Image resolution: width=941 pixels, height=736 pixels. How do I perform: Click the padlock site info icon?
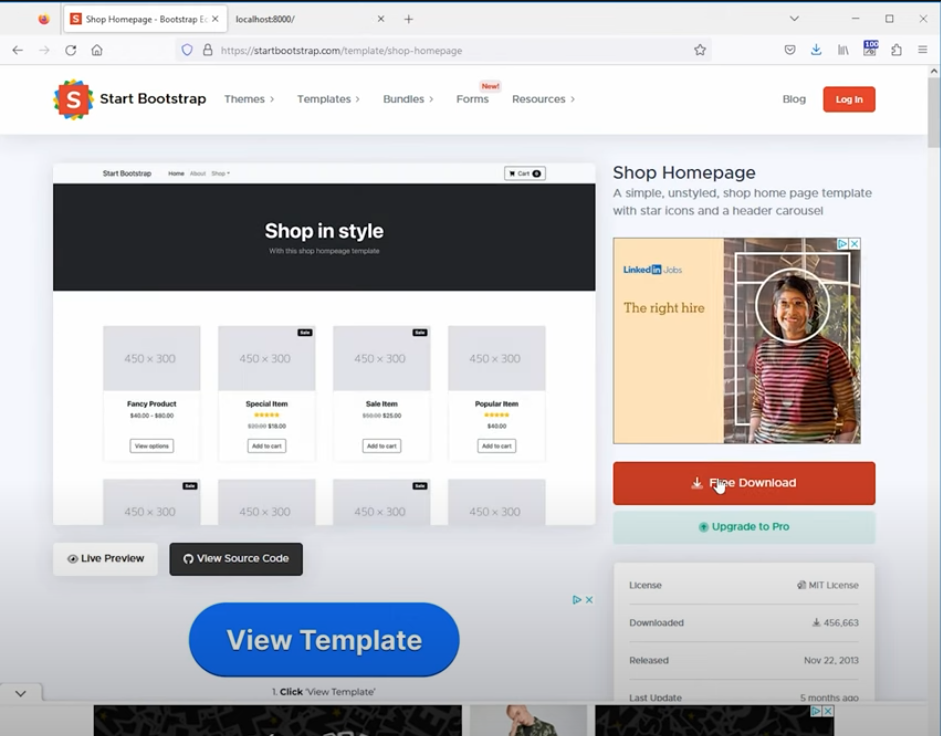(208, 50)
